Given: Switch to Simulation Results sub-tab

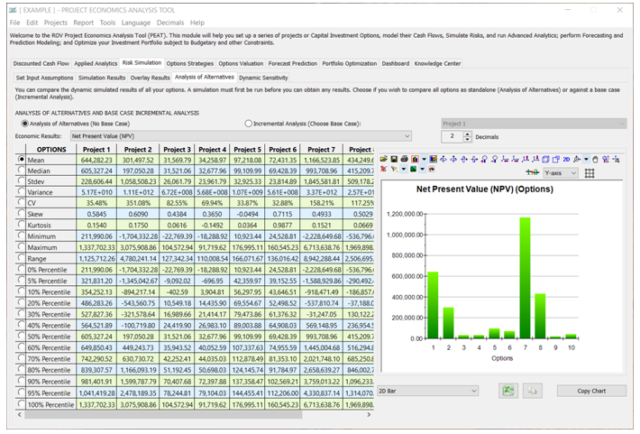Looking at the screenshot, I should 102,78.
